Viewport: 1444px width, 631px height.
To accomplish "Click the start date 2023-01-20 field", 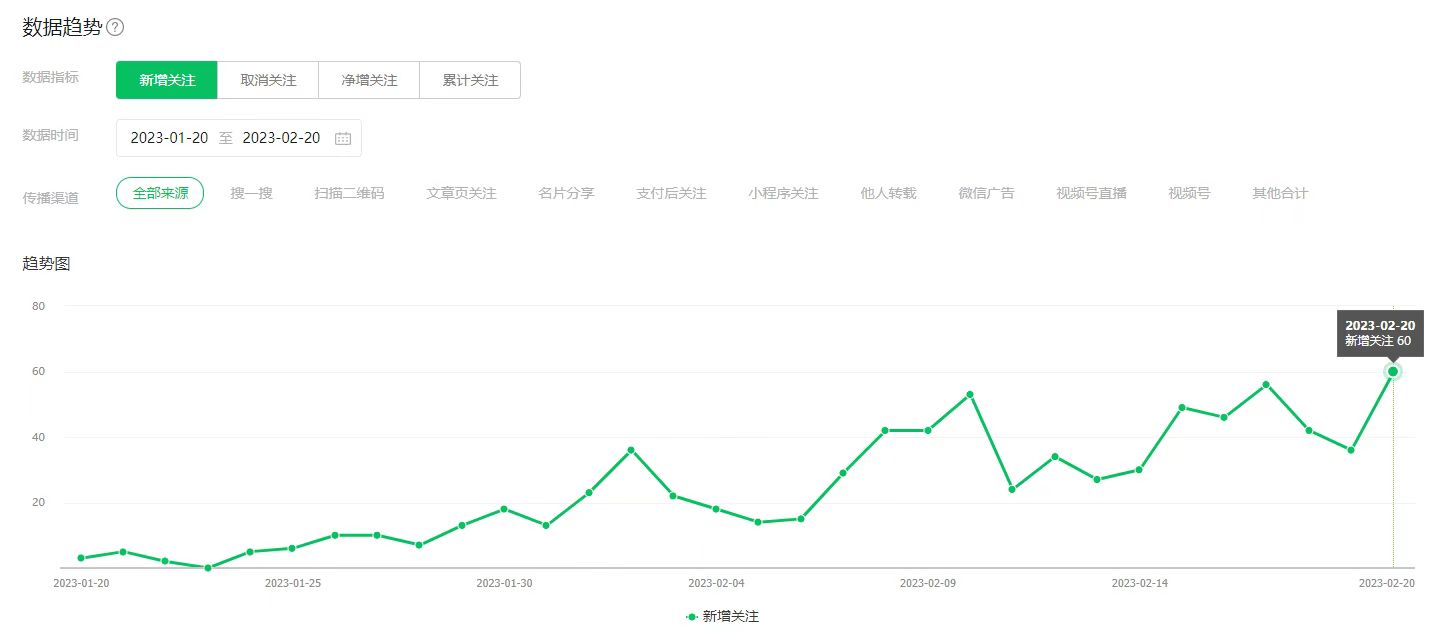I will click(x=169, y=138).
